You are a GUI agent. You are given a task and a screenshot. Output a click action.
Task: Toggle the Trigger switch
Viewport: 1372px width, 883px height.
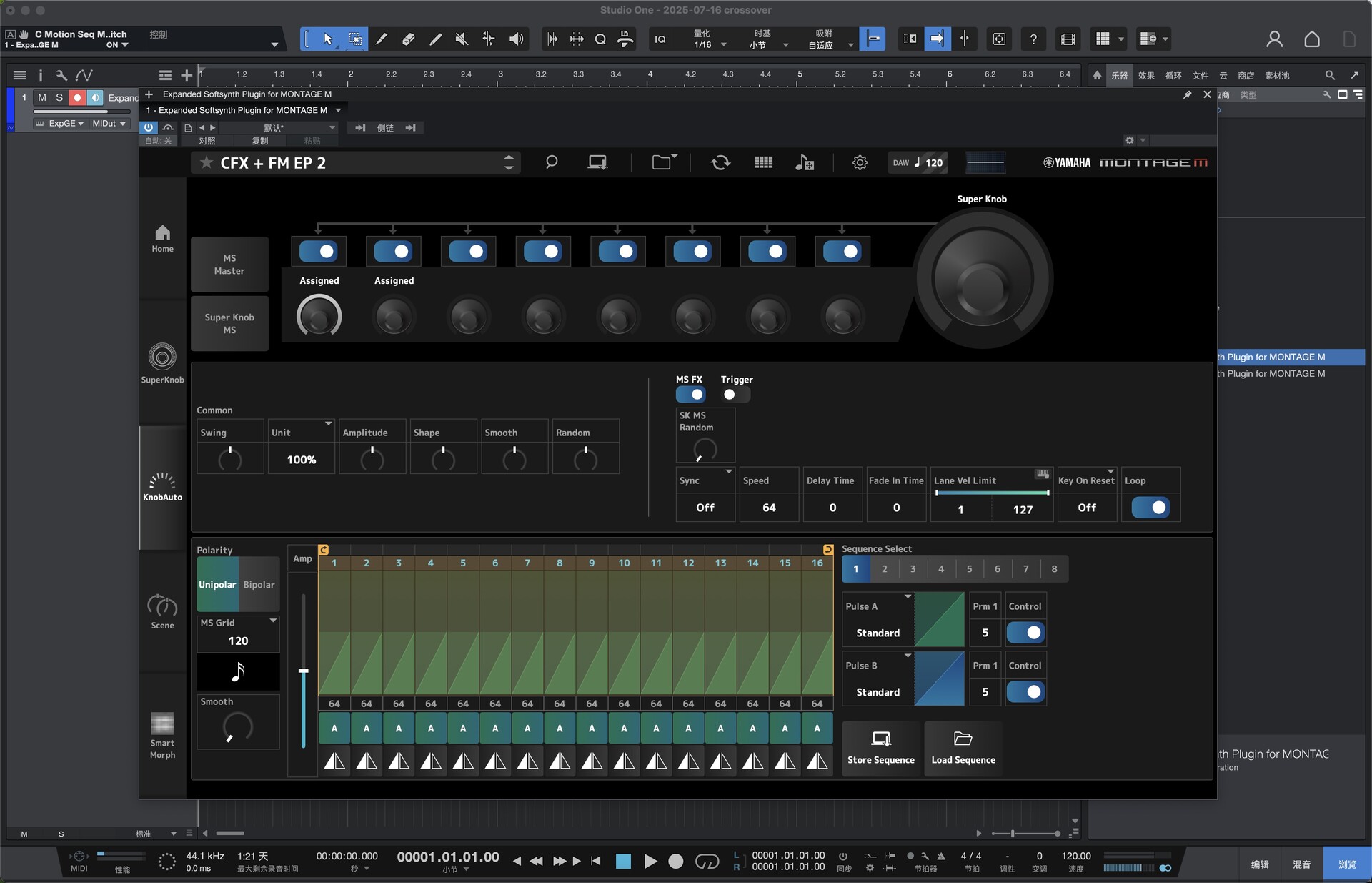pyautogui.click(x=735, y=395)
